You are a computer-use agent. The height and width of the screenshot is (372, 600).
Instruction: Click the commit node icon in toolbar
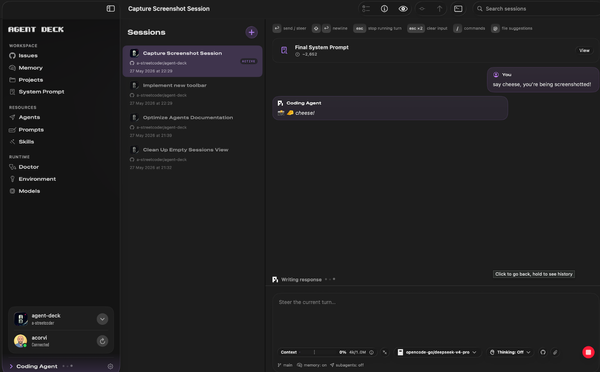click(x=422, y=9)
